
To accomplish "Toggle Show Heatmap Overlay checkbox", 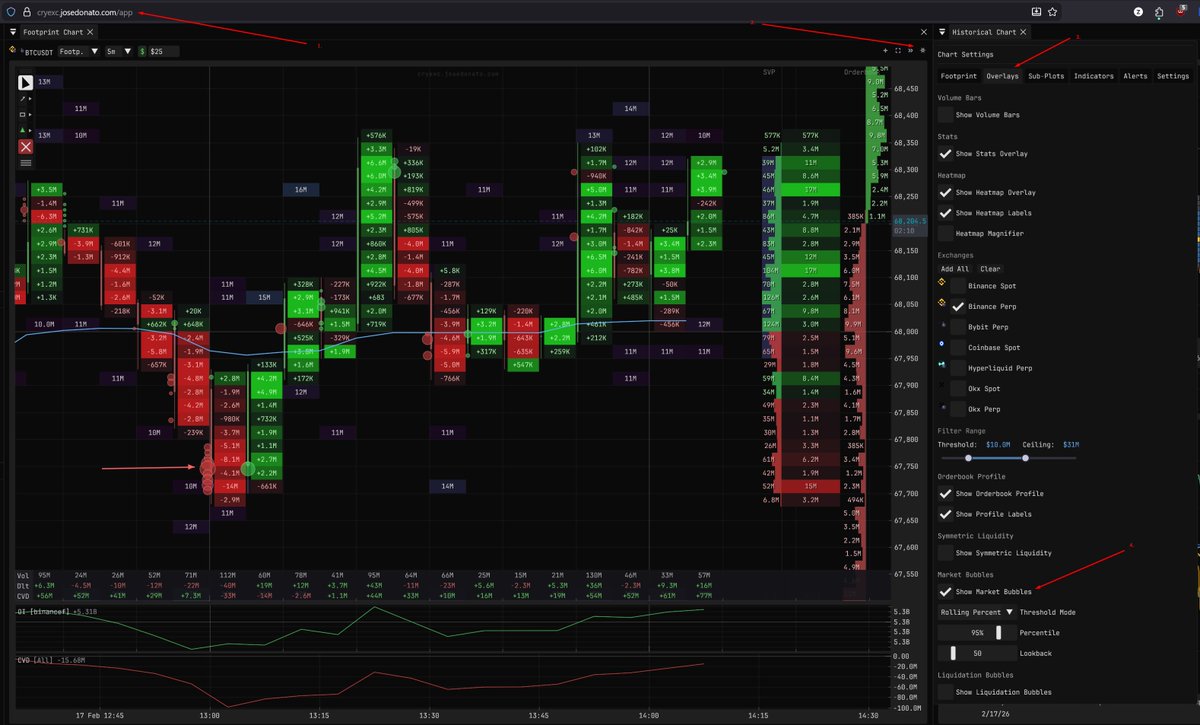I will point(945,192).
